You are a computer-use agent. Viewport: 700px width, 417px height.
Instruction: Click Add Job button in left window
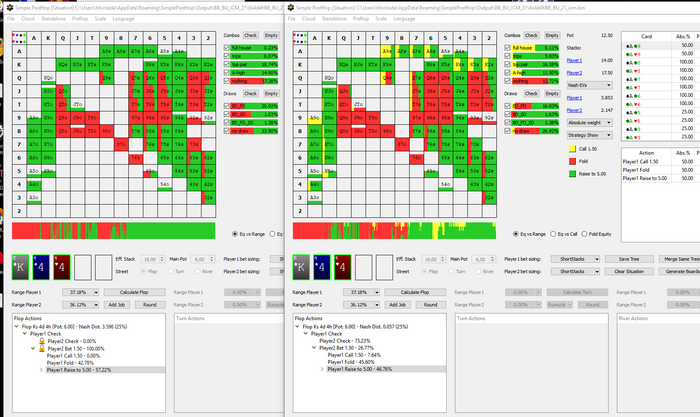click(x=117, y=304)
